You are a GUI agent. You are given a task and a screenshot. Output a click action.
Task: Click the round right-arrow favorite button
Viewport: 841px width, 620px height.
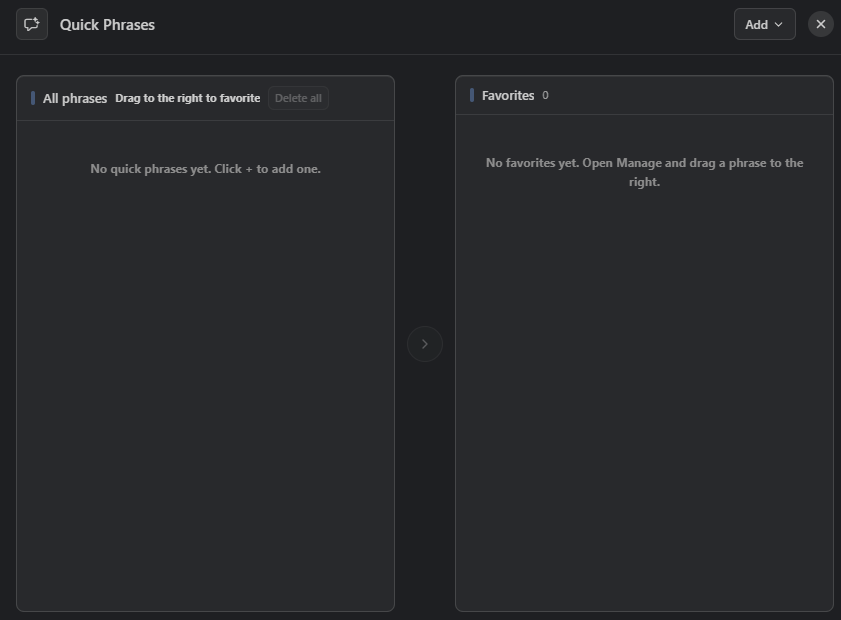(x=425, y=344)
